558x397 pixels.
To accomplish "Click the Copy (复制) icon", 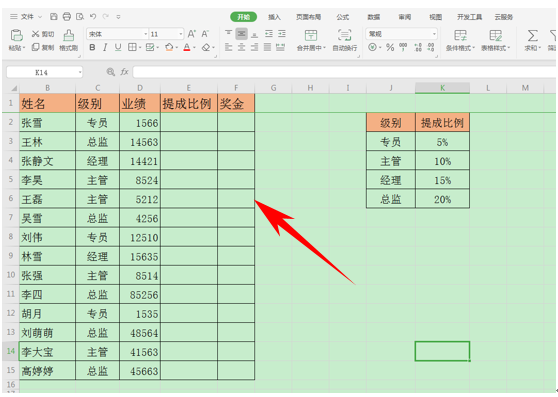I will tap(36, 47).
